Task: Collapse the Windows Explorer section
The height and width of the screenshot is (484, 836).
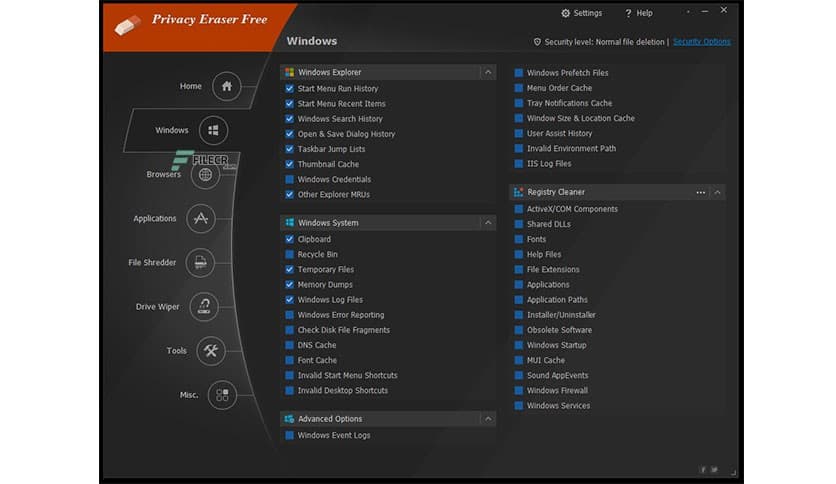Action: pyautogui.click(x=488, y=72)
